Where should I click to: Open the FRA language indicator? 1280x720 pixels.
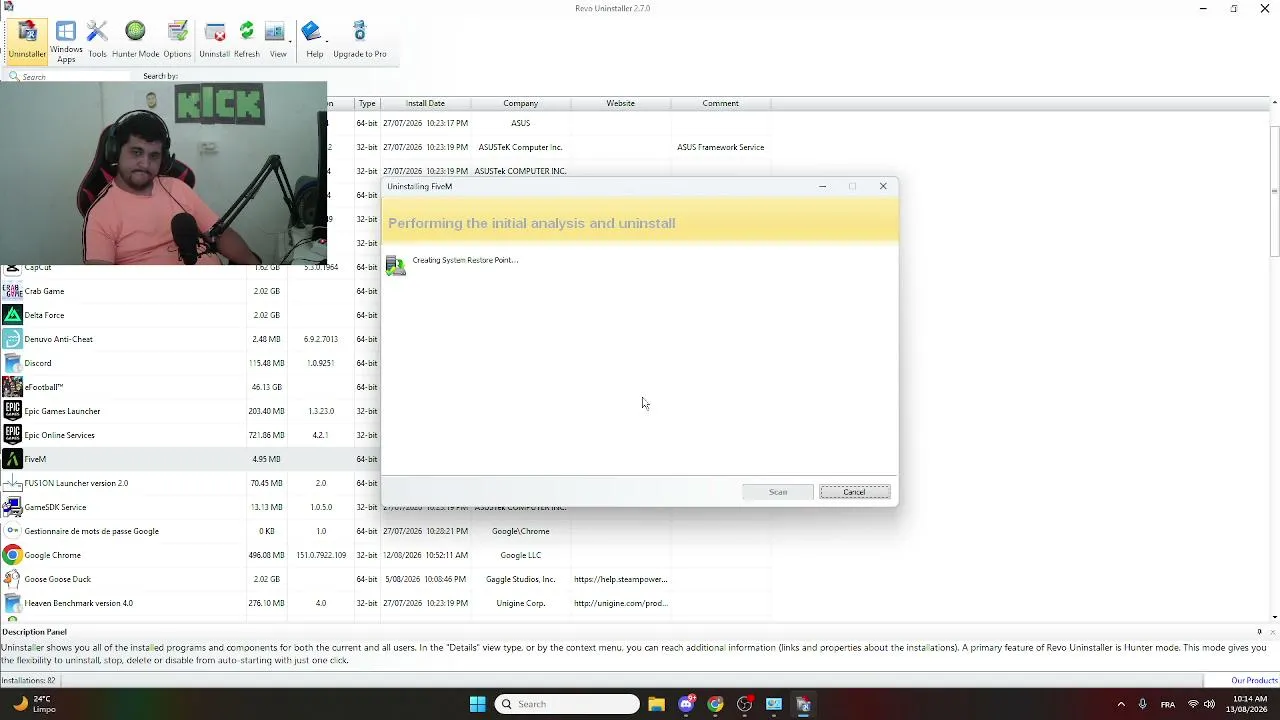pos(1168,704)
